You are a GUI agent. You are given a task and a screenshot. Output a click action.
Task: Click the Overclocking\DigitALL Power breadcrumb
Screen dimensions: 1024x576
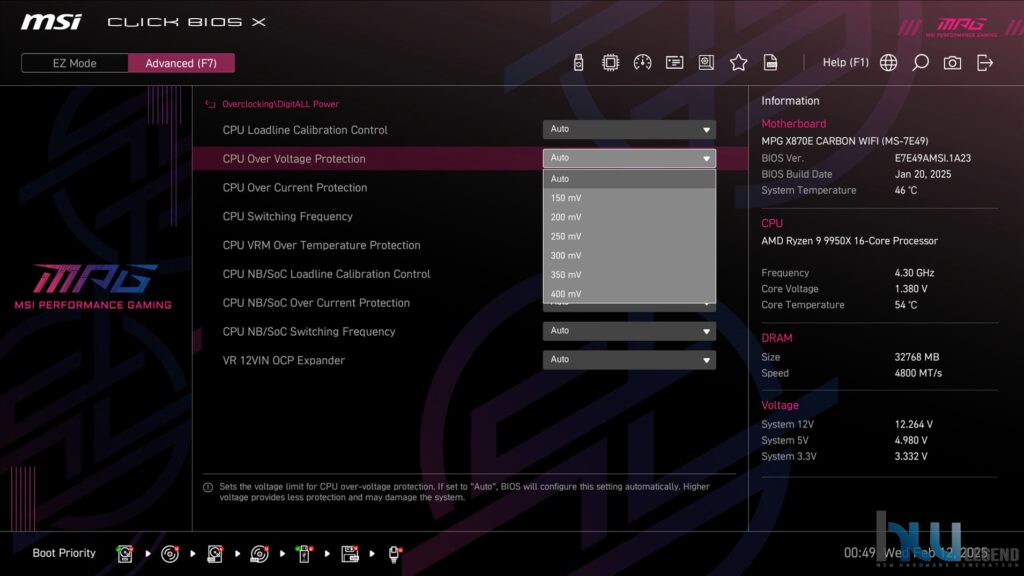click(280, 104)
